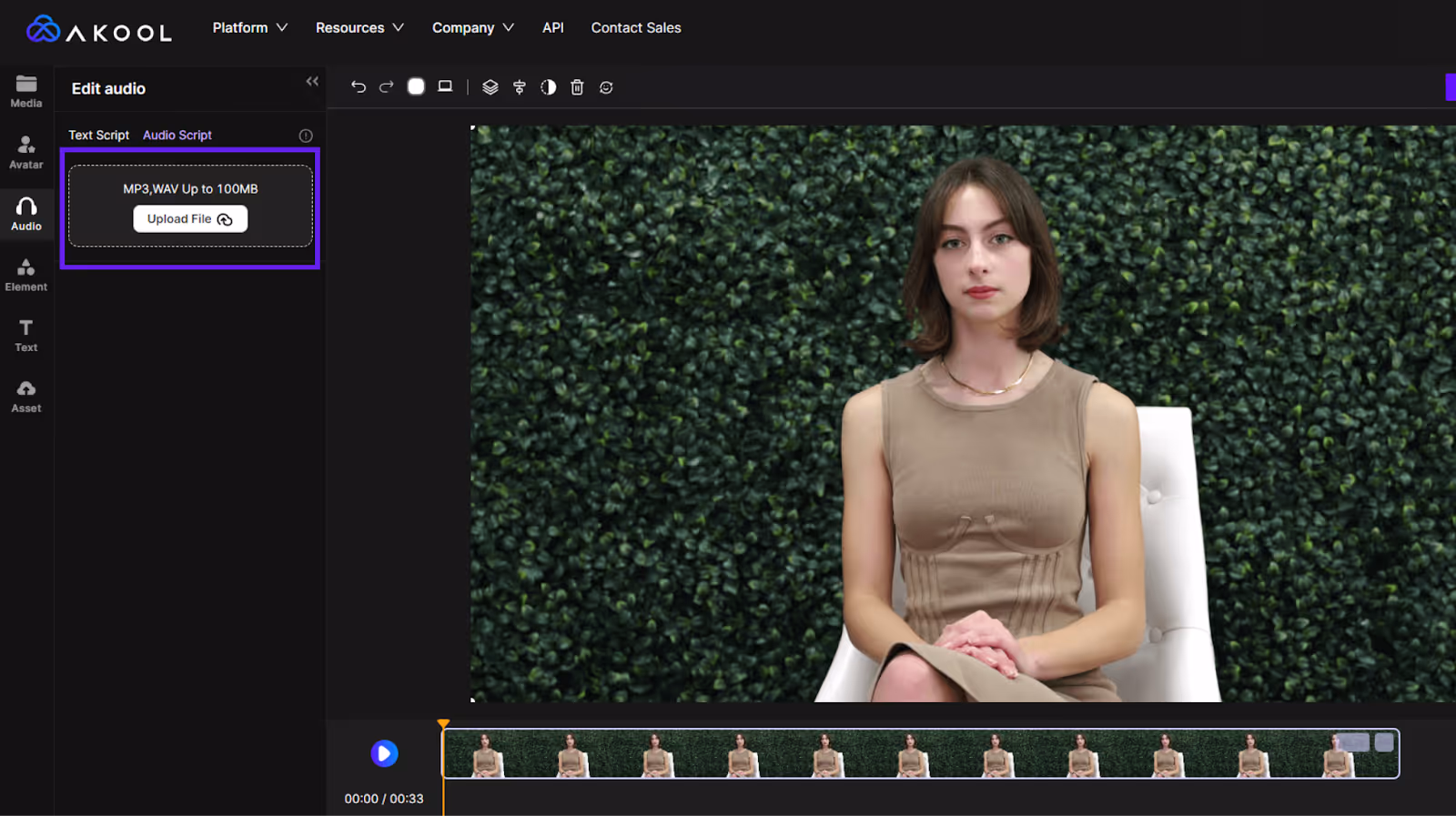This screenshot has height=816, width=1456.
Task: Expand the Resources dropdown menu
Action: click(359, 27)
